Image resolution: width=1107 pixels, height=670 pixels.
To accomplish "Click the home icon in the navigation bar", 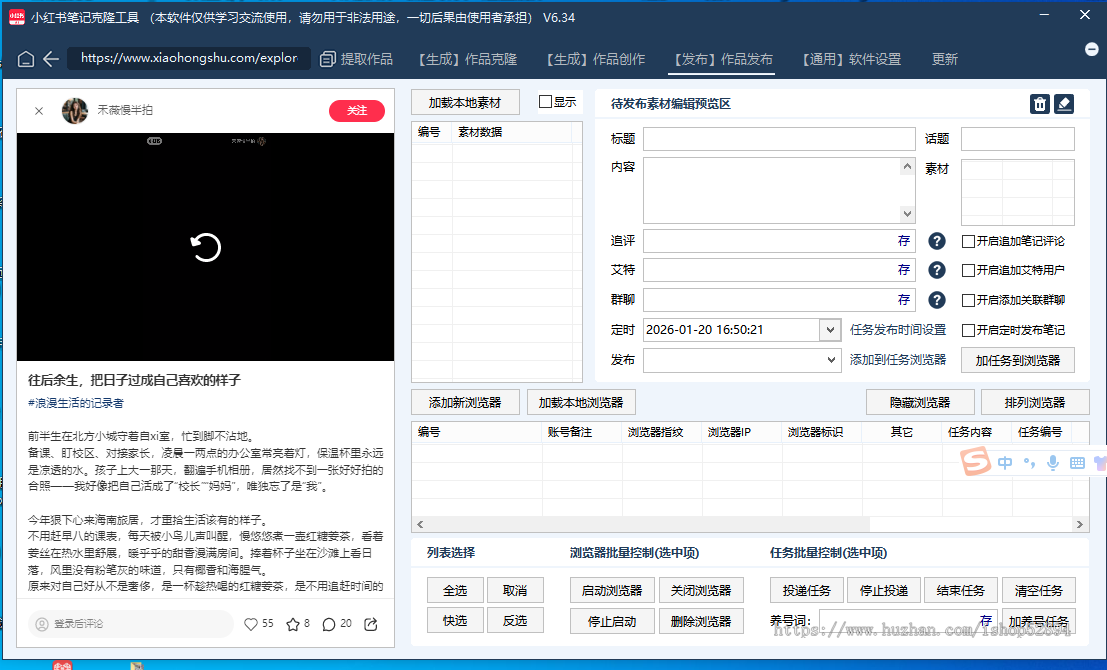I will pyautogui.click(x=25, y=59).
